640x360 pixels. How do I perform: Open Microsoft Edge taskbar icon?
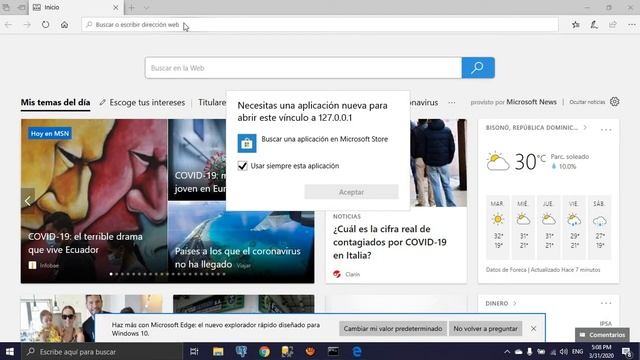pos(357,351)
